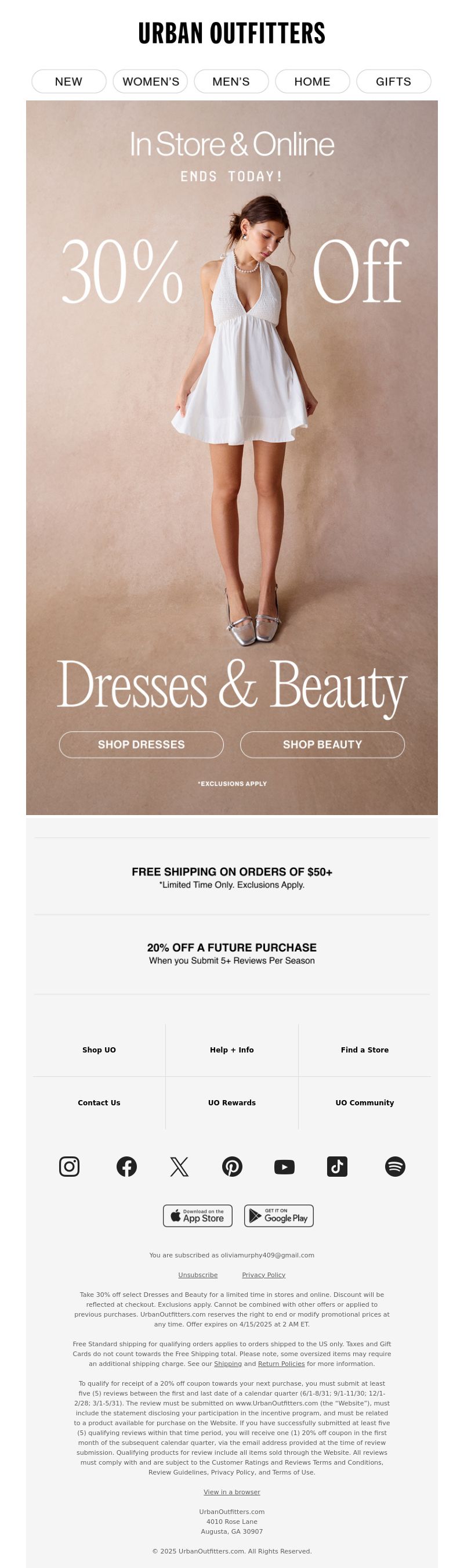
Task: Select the WOMEN'S navigation tab
Action: (x=151, y=82)
